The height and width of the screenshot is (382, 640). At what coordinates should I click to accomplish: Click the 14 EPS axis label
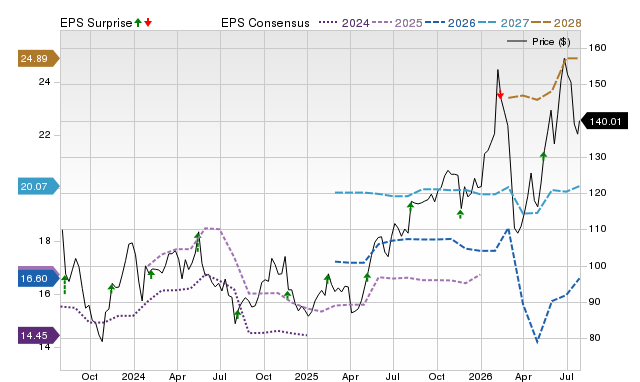click(x=44, y=347)
